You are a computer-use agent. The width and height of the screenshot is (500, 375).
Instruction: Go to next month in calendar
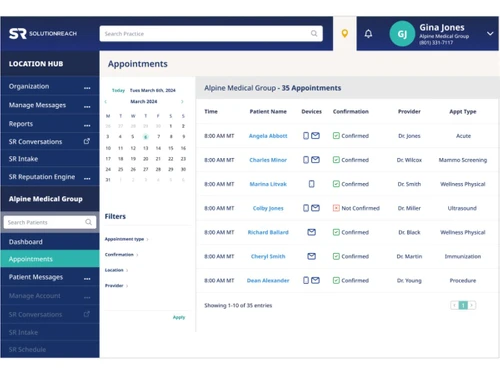182,101
